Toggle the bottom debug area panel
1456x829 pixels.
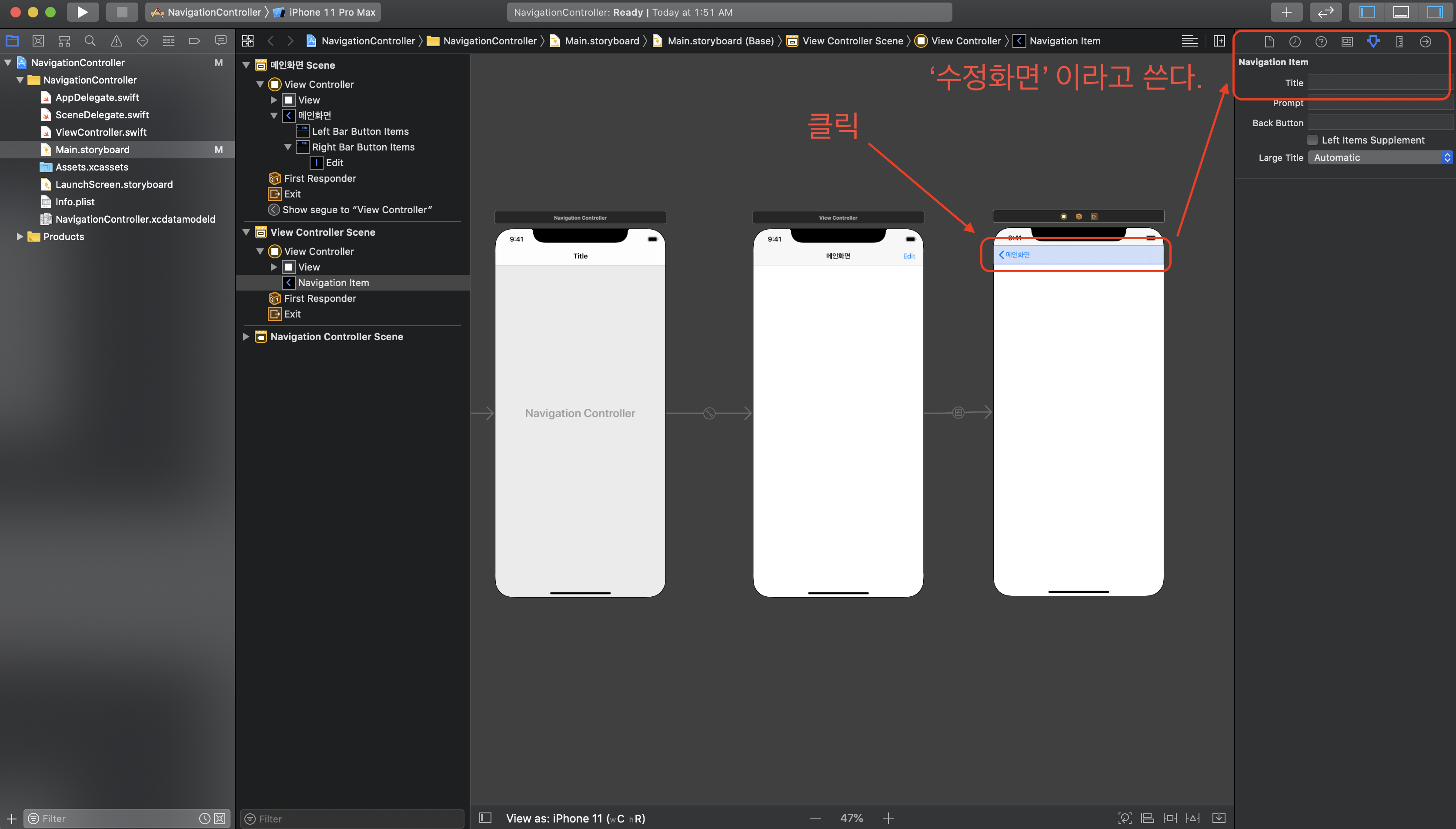1401,12
